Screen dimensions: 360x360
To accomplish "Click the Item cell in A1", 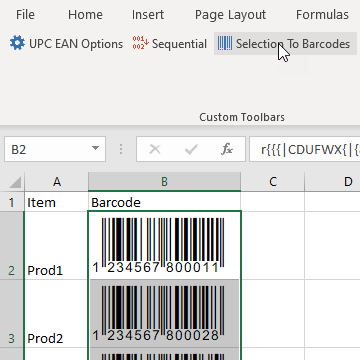I will [56, 202].
